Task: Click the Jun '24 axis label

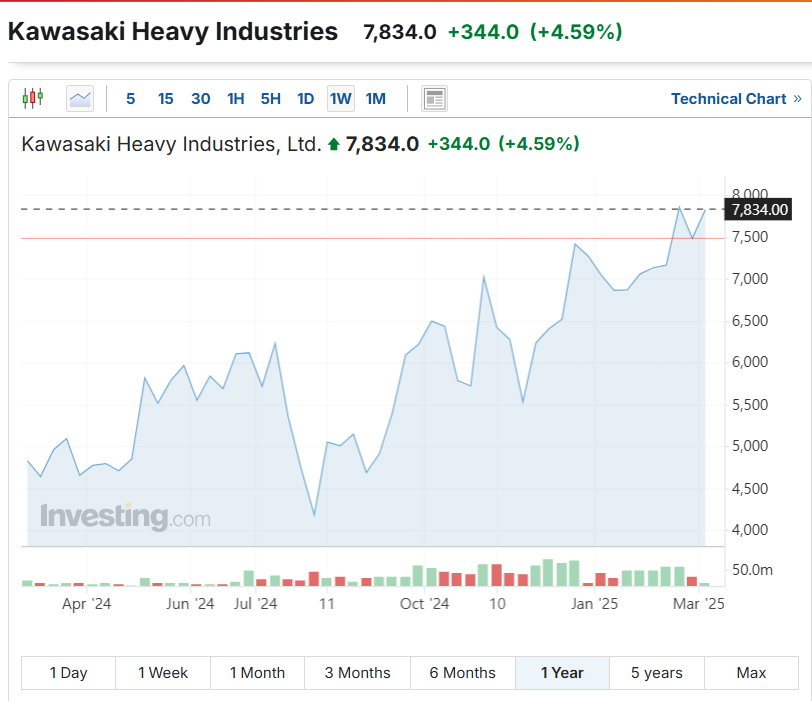Action: pyautogui.click(x=190, y=604)
